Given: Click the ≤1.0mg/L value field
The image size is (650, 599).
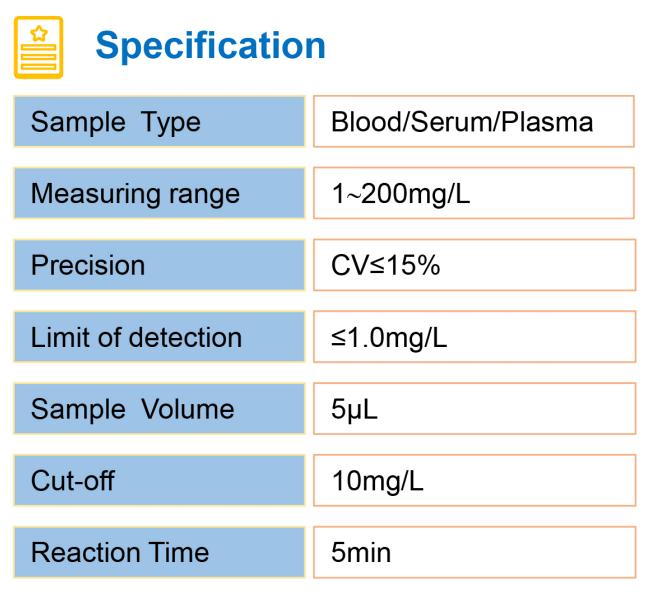Looking at the screenshot, I should point(474,337).
